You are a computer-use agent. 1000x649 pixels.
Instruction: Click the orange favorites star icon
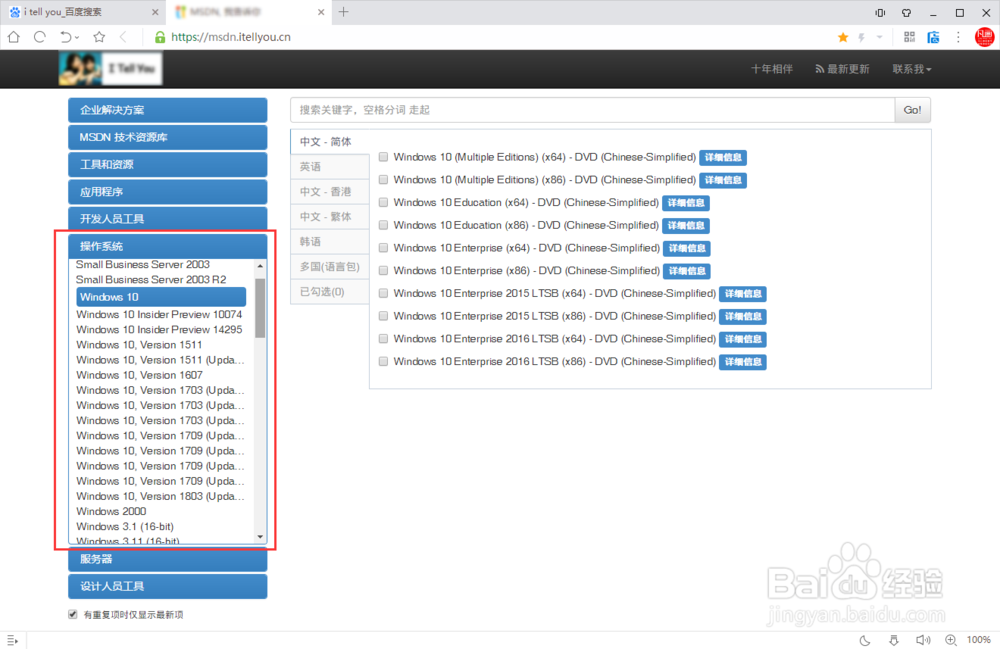843,37
